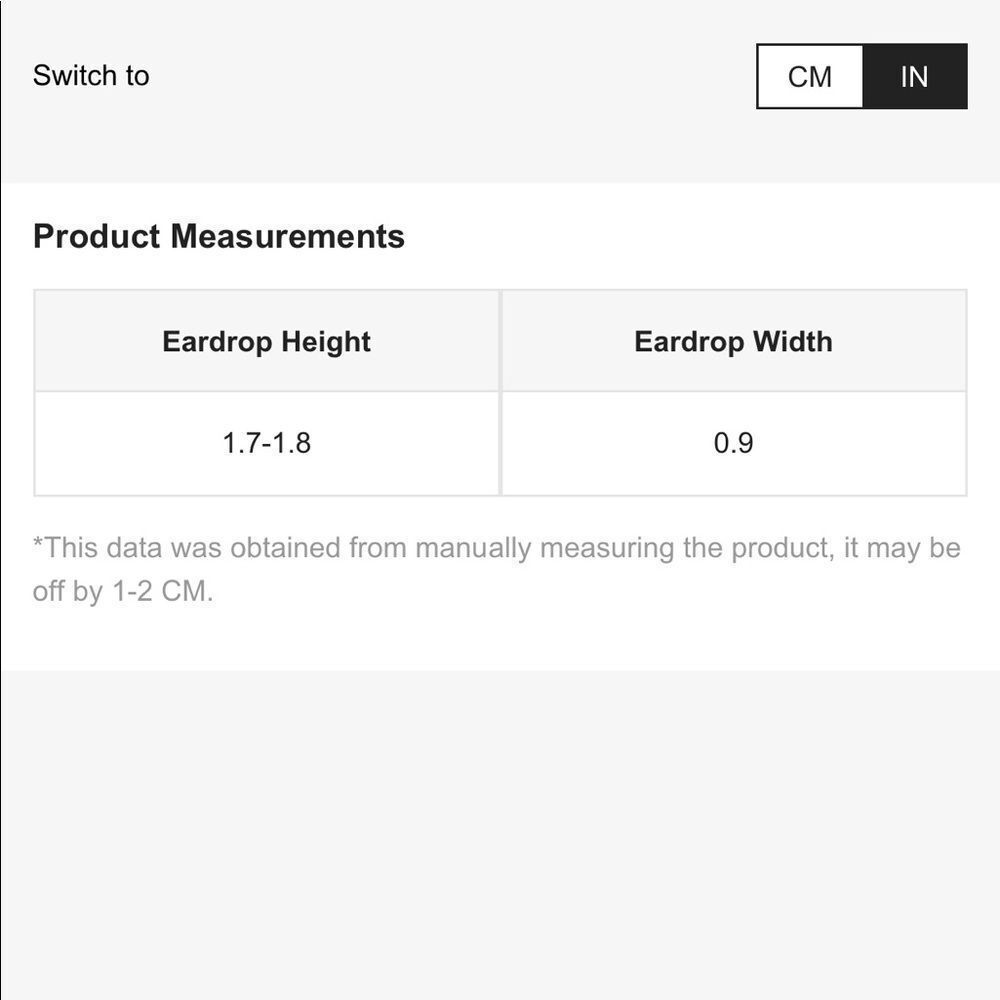The height and width of the screenshot is (1000, 1000).
Task: Click "off by 1-2 CM" note line
Action: coord(122,591)
